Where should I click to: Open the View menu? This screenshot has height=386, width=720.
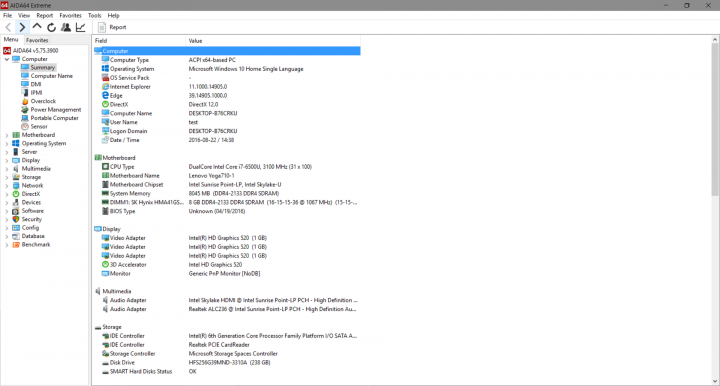[x=24, y=15]
